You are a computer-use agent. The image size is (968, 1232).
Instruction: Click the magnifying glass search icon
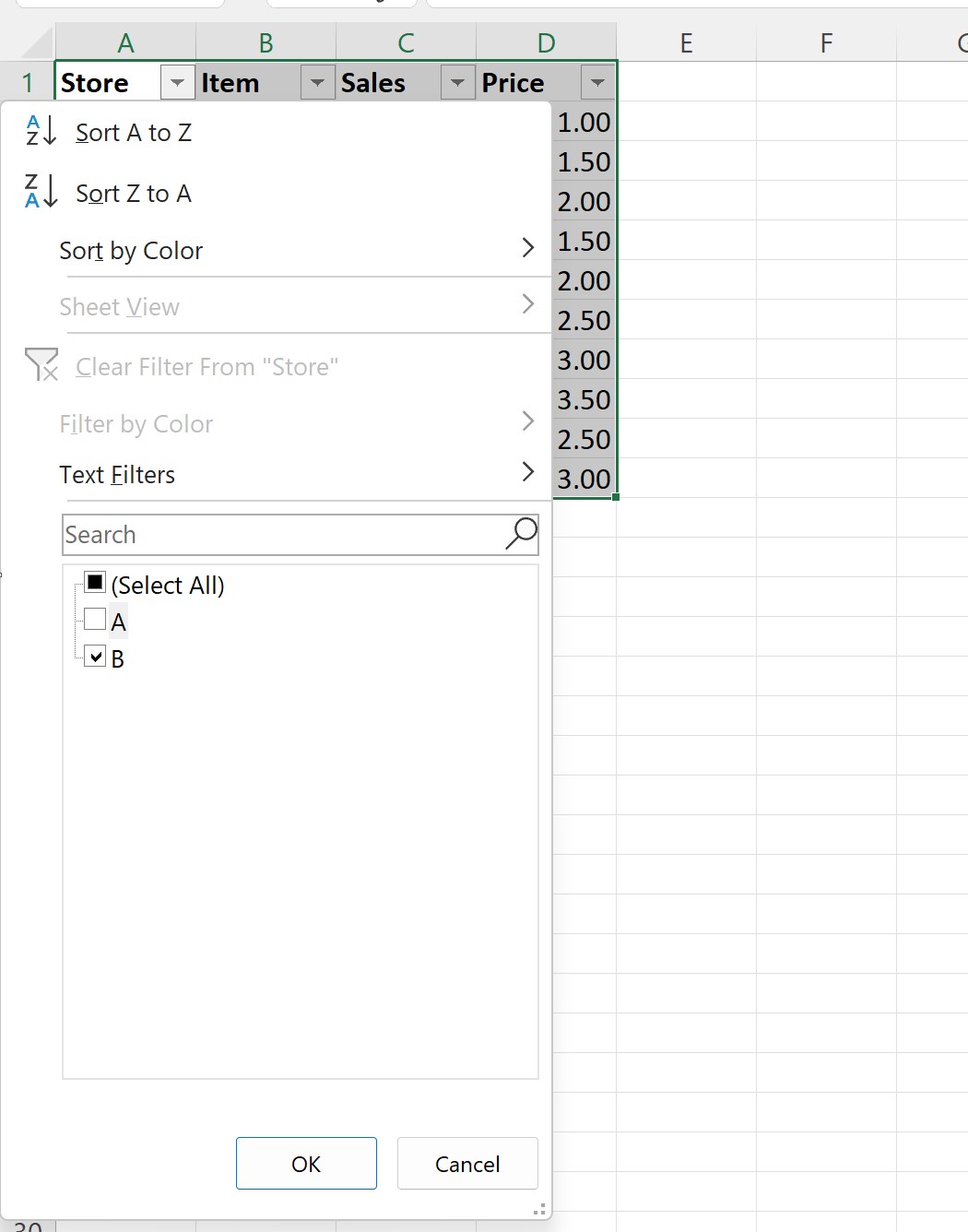click(x=521, y=534)
